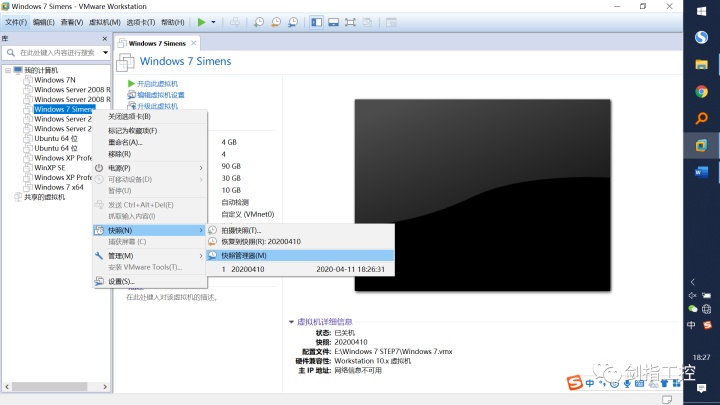Click the library scrollbar right arrow

105,387
